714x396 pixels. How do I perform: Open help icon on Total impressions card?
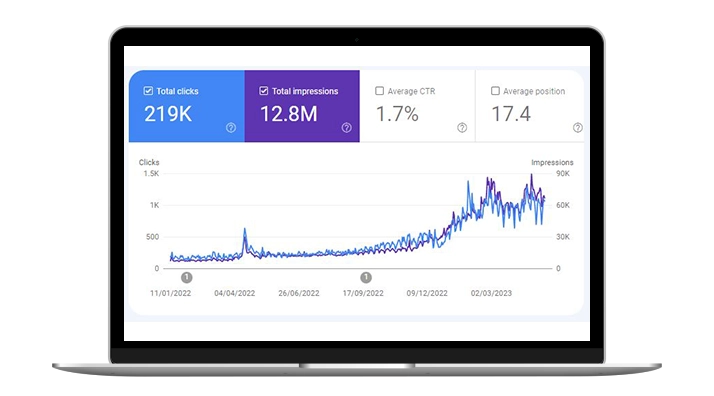click(347, 128)
